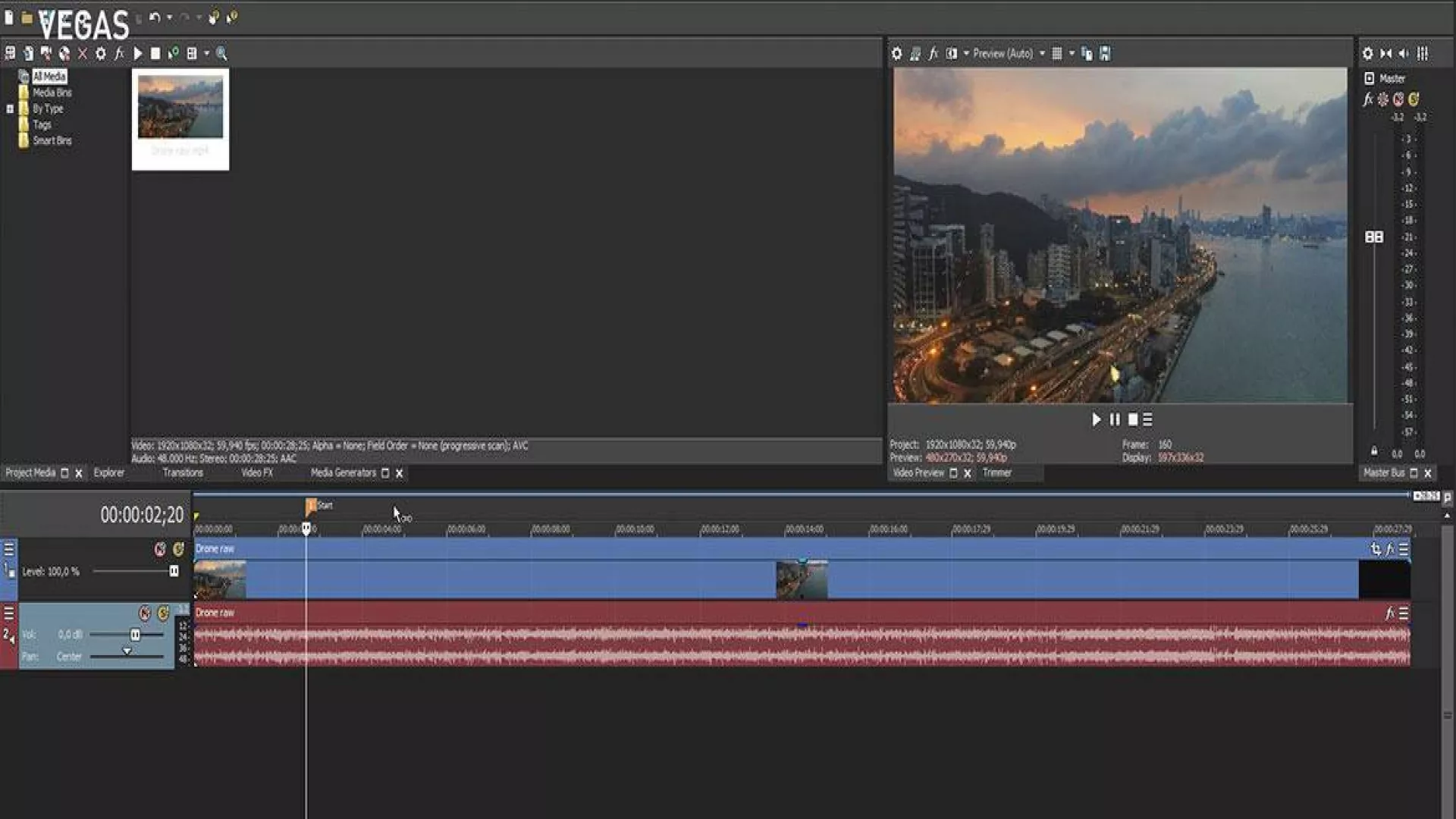This screenshot has width=1456, height=819.
Task: Solo the audio track 2
Action: pos(163,613)
